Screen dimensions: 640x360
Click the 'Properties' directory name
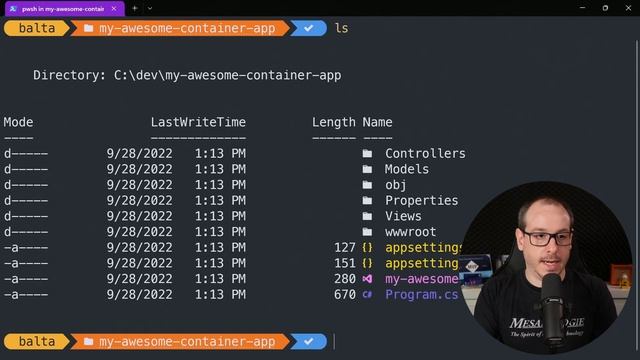[421, 201]
